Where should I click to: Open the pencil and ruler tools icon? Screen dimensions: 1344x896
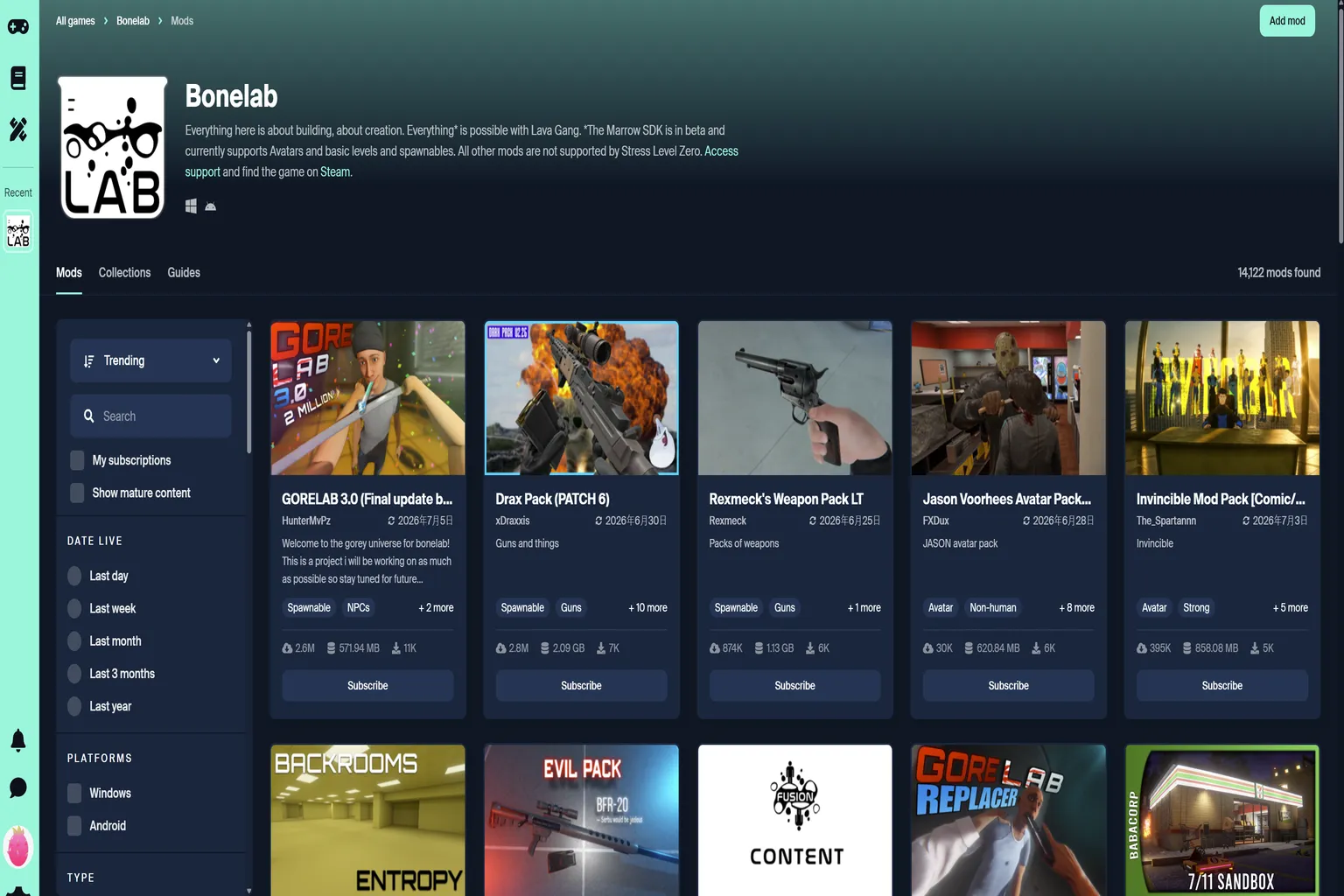click(x=18, y=129)
